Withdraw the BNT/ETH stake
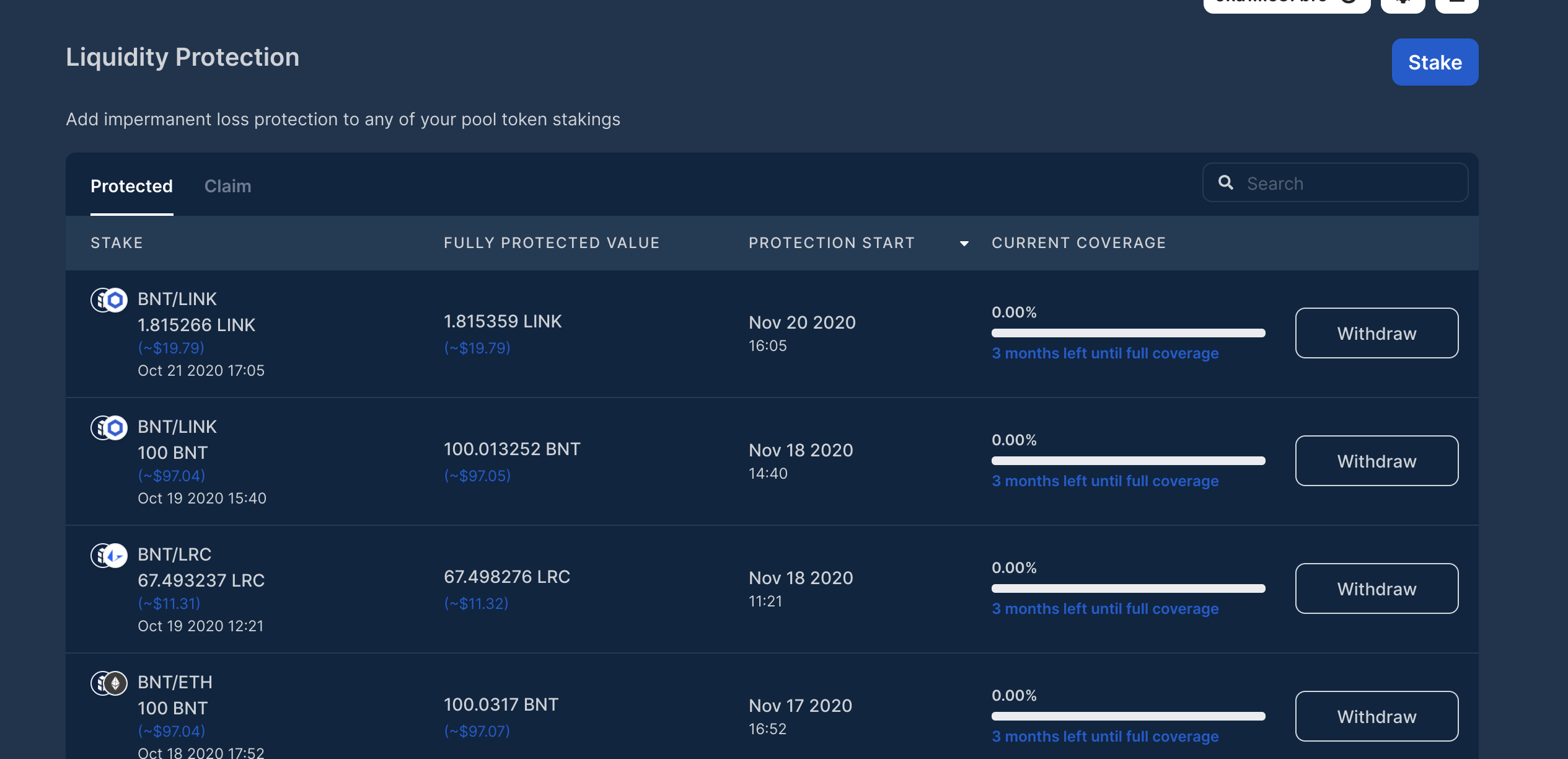Screen dimensions: 1568x759 [x=1376, y=716]
